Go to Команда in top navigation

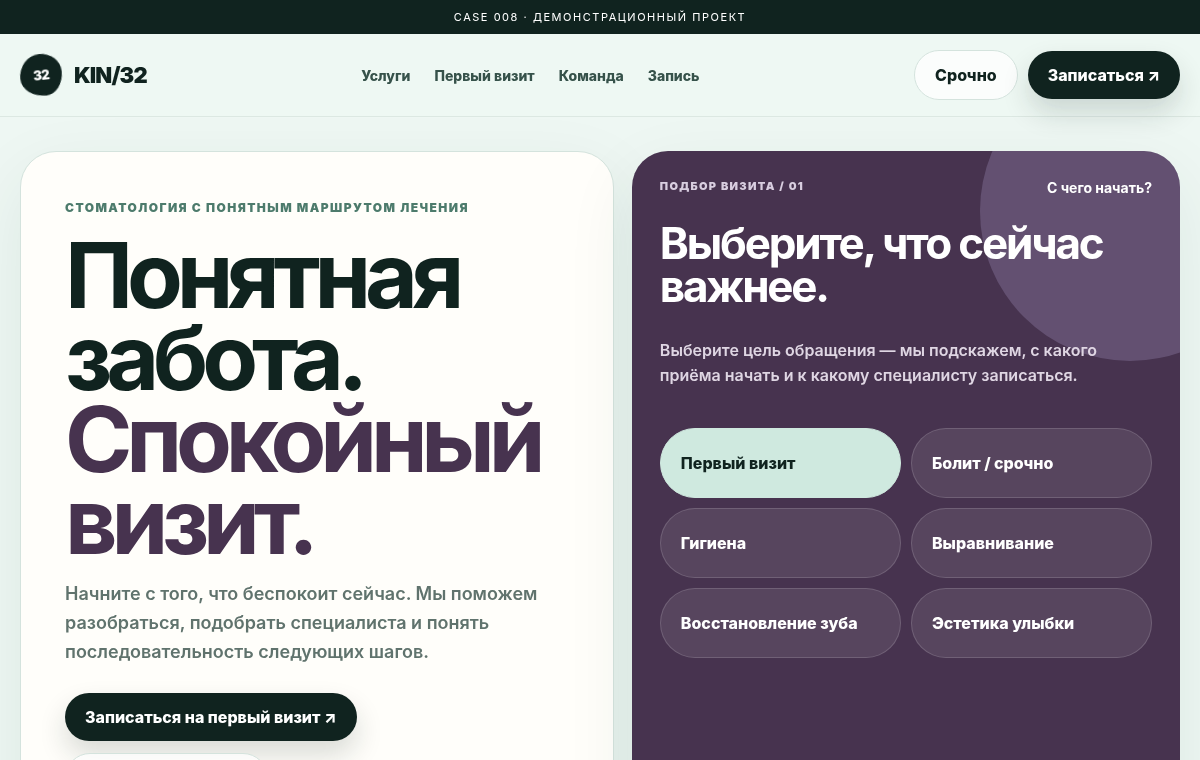point(591,76)
